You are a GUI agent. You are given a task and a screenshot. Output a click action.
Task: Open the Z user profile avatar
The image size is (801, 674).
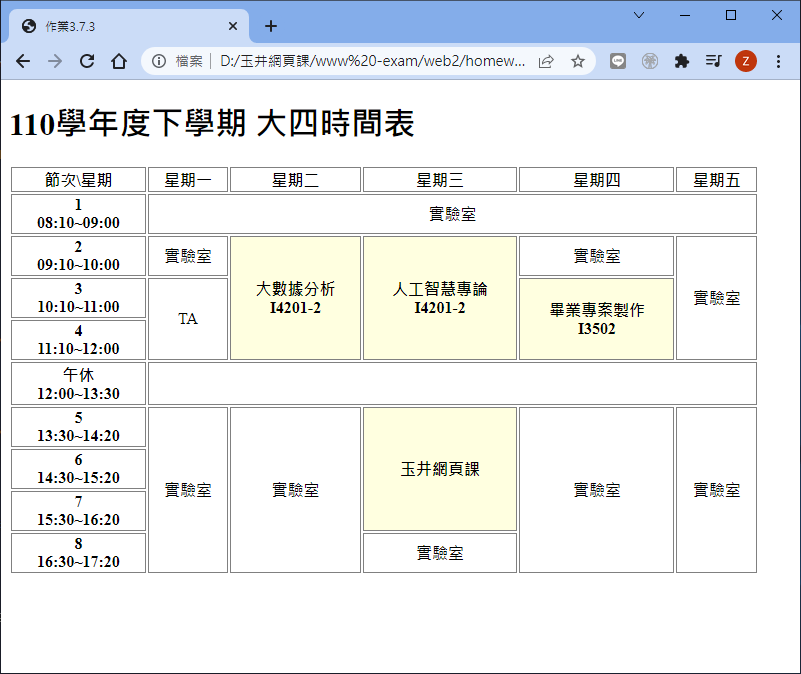pyautogui.click(x=746, y=61)
